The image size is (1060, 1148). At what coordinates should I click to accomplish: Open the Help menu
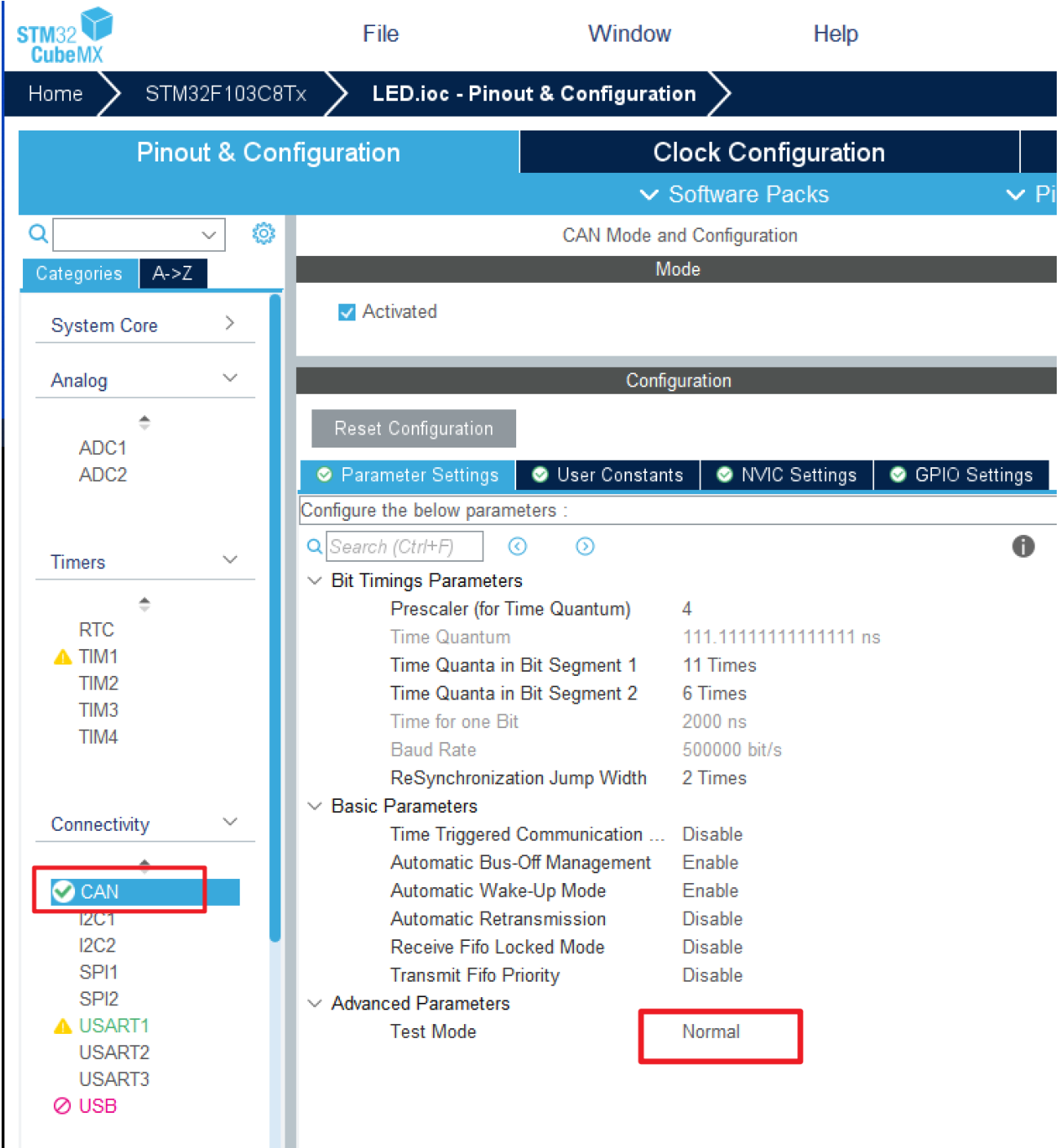[x=836, y=34]
